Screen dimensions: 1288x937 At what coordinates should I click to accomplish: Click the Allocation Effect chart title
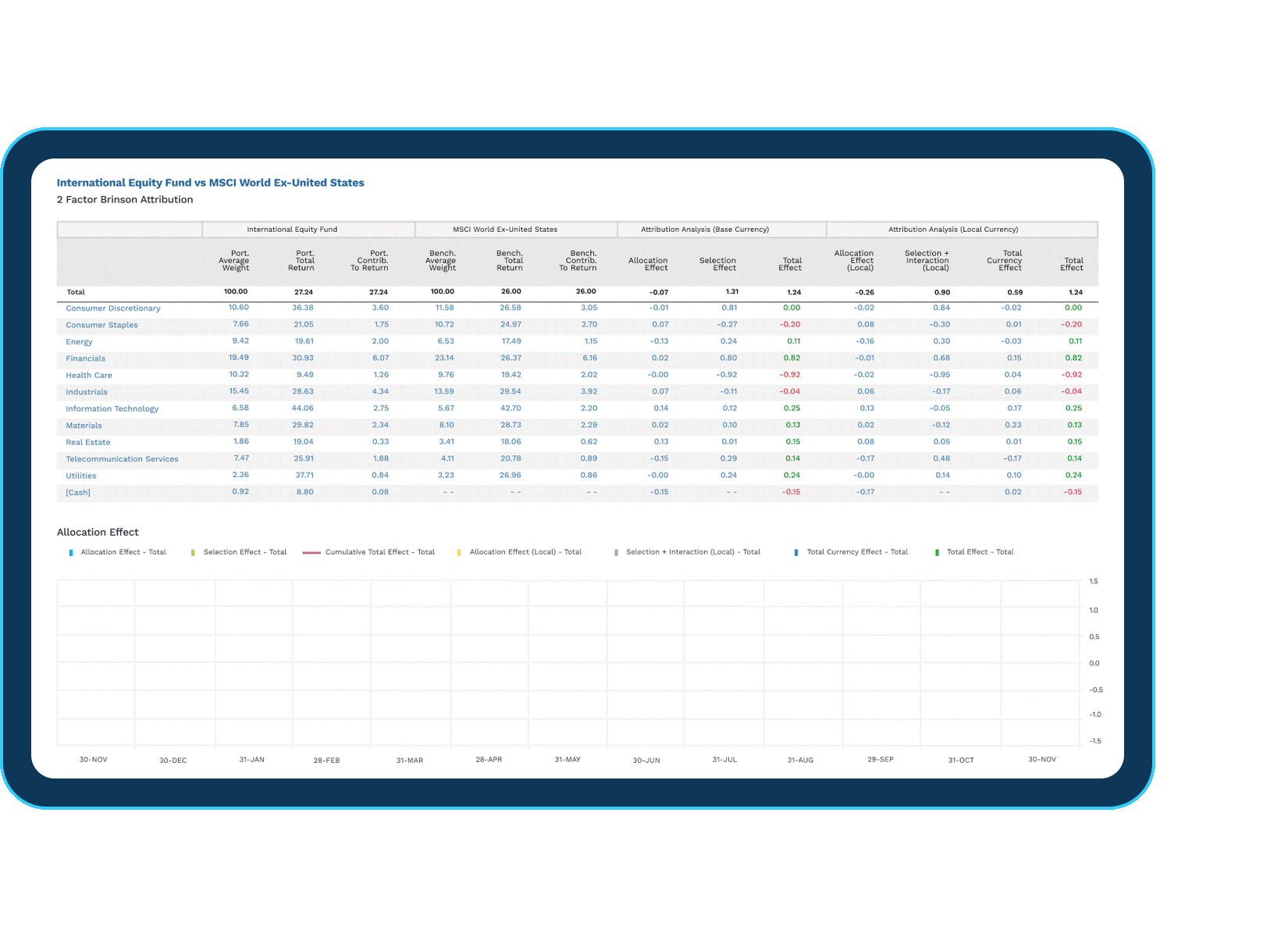pos(98,533)
